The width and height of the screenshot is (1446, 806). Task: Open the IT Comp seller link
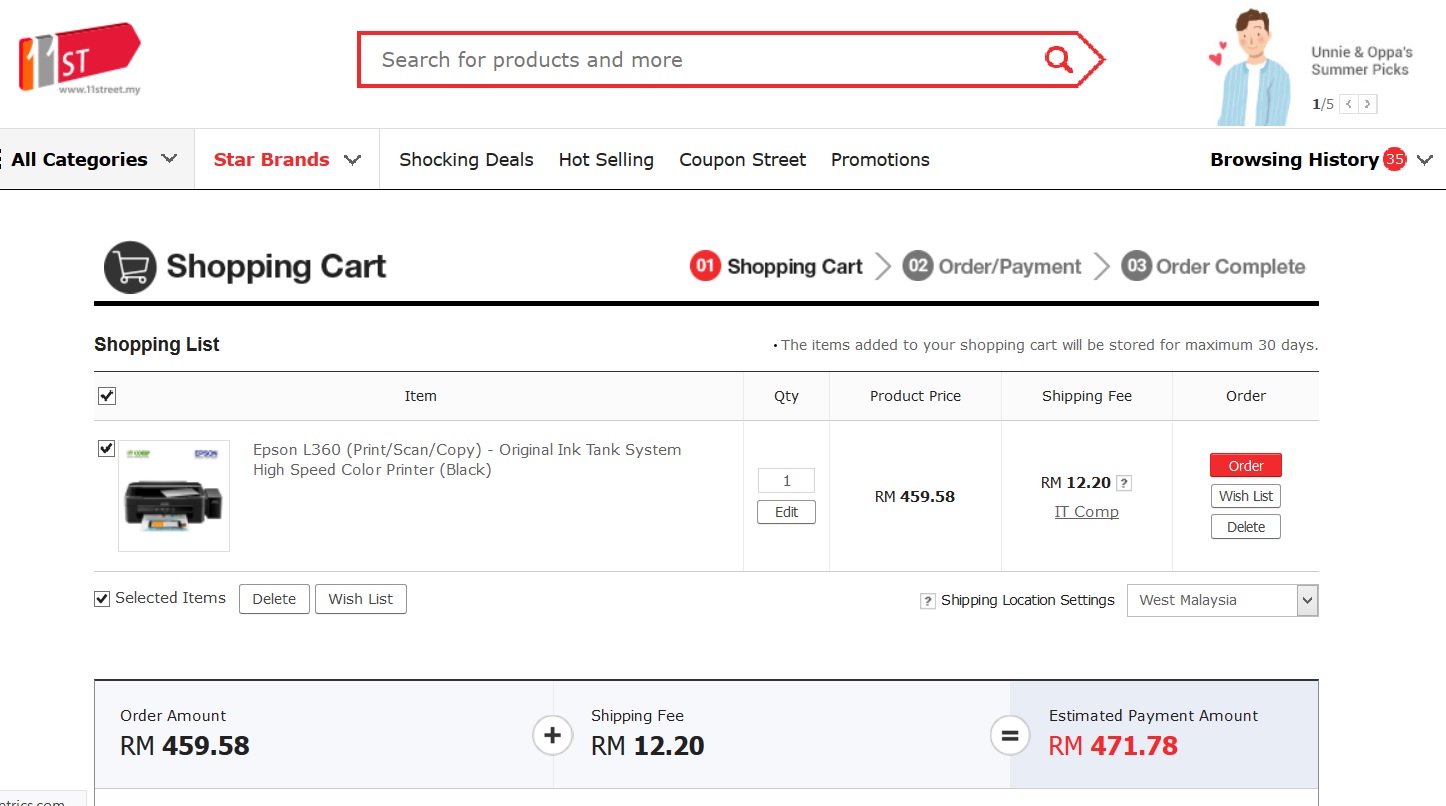(1086, 512)
